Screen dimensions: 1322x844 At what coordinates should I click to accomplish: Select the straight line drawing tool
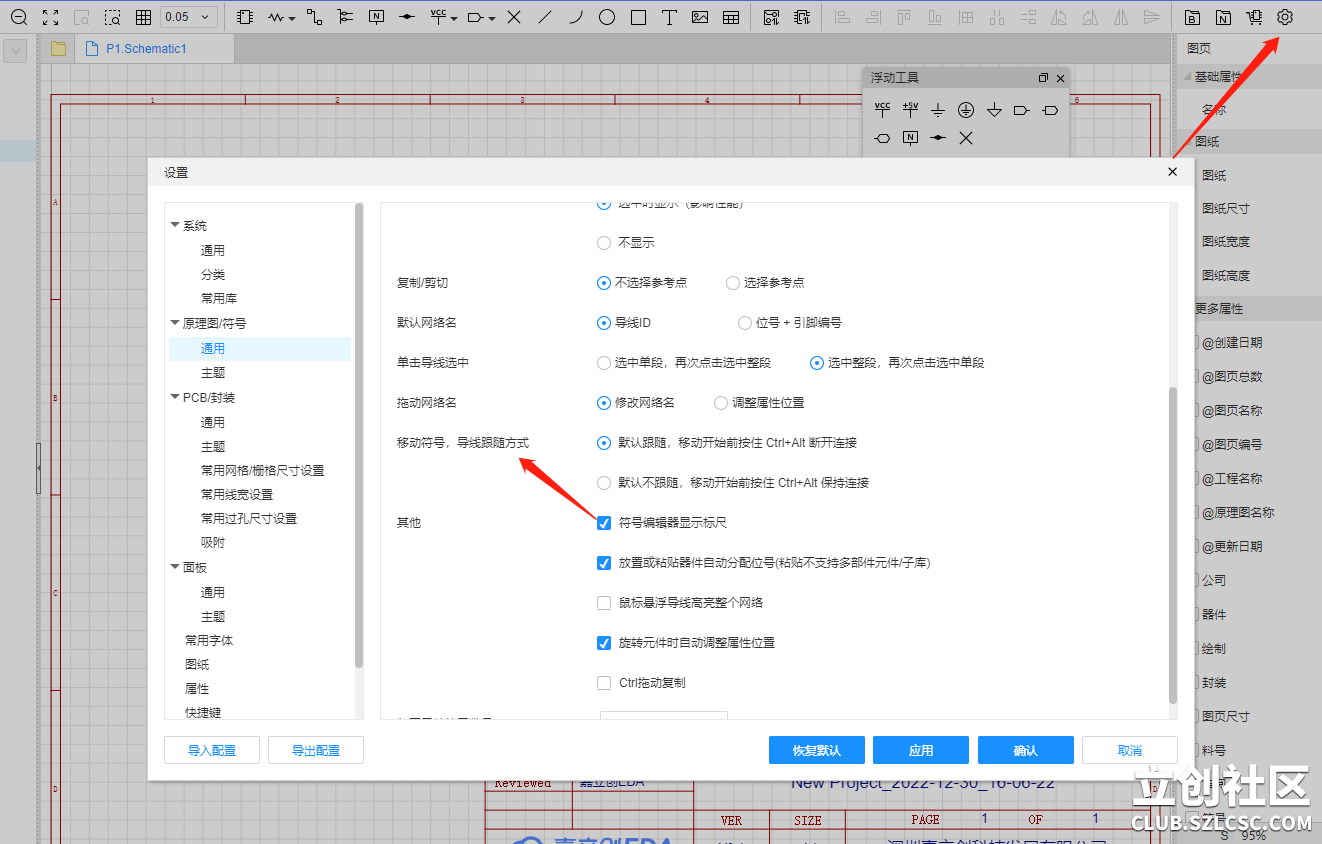click(545, 17)
